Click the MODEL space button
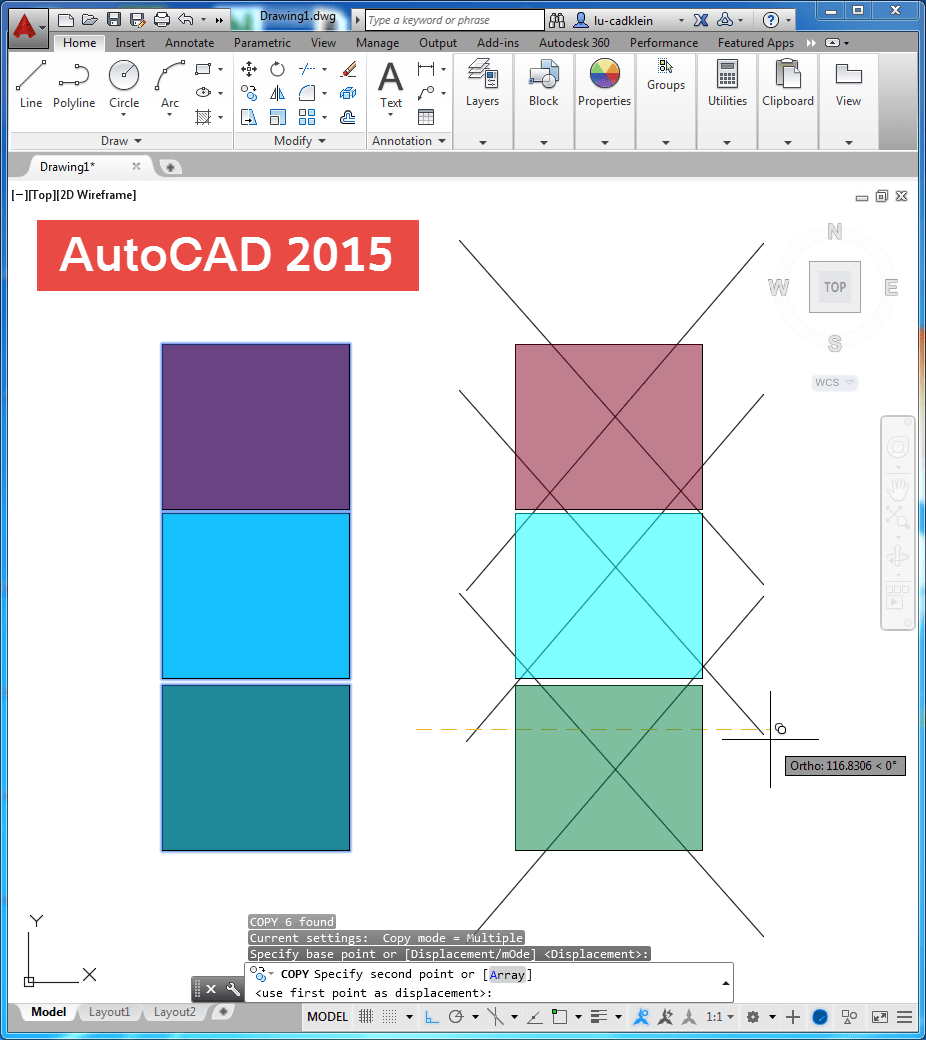 327,1016
